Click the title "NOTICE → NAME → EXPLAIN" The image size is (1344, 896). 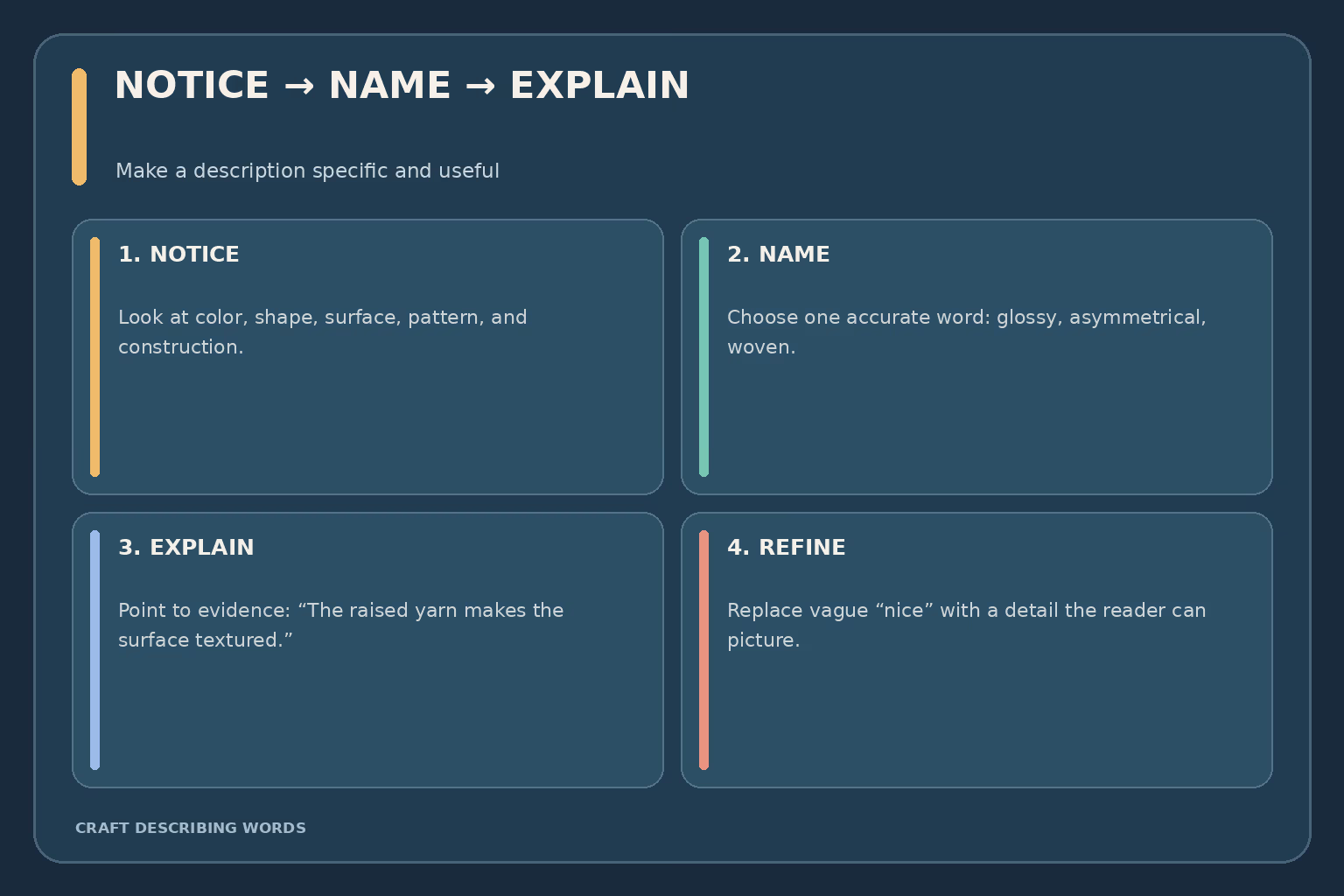[402, 86]
